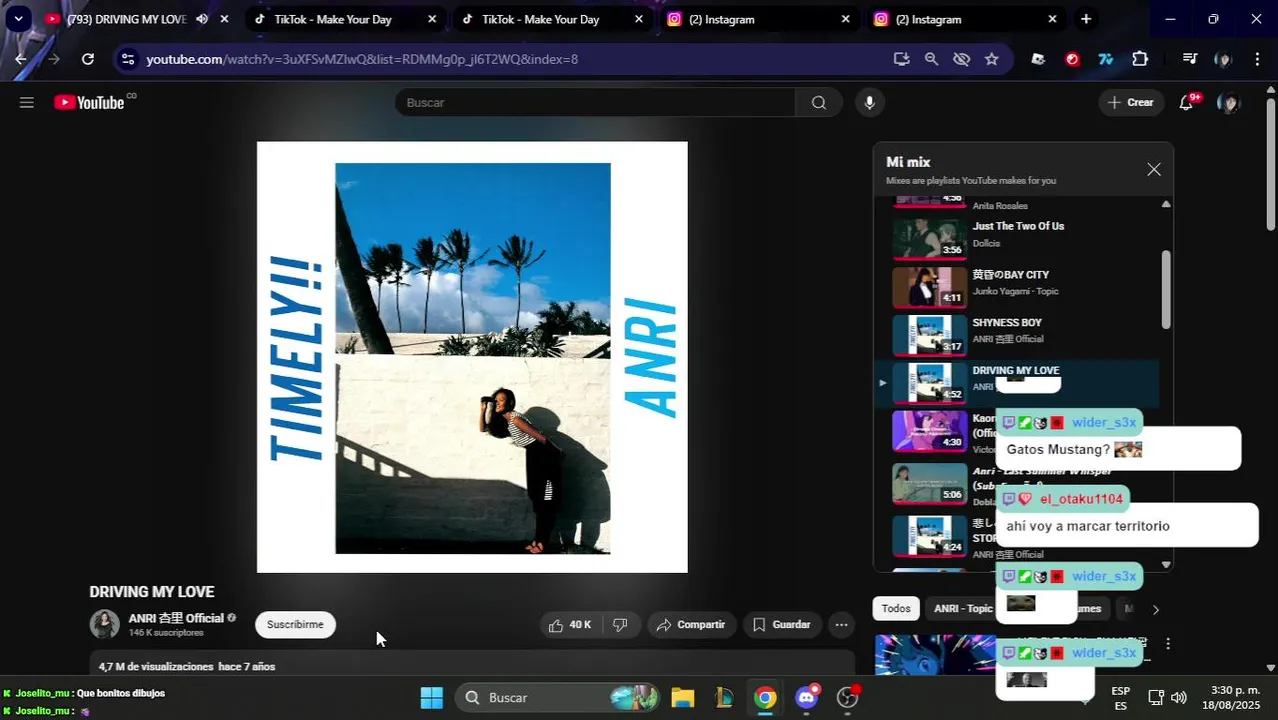Click the YouTube Buscar search field
1278x720 pixels.
[596, 102]
